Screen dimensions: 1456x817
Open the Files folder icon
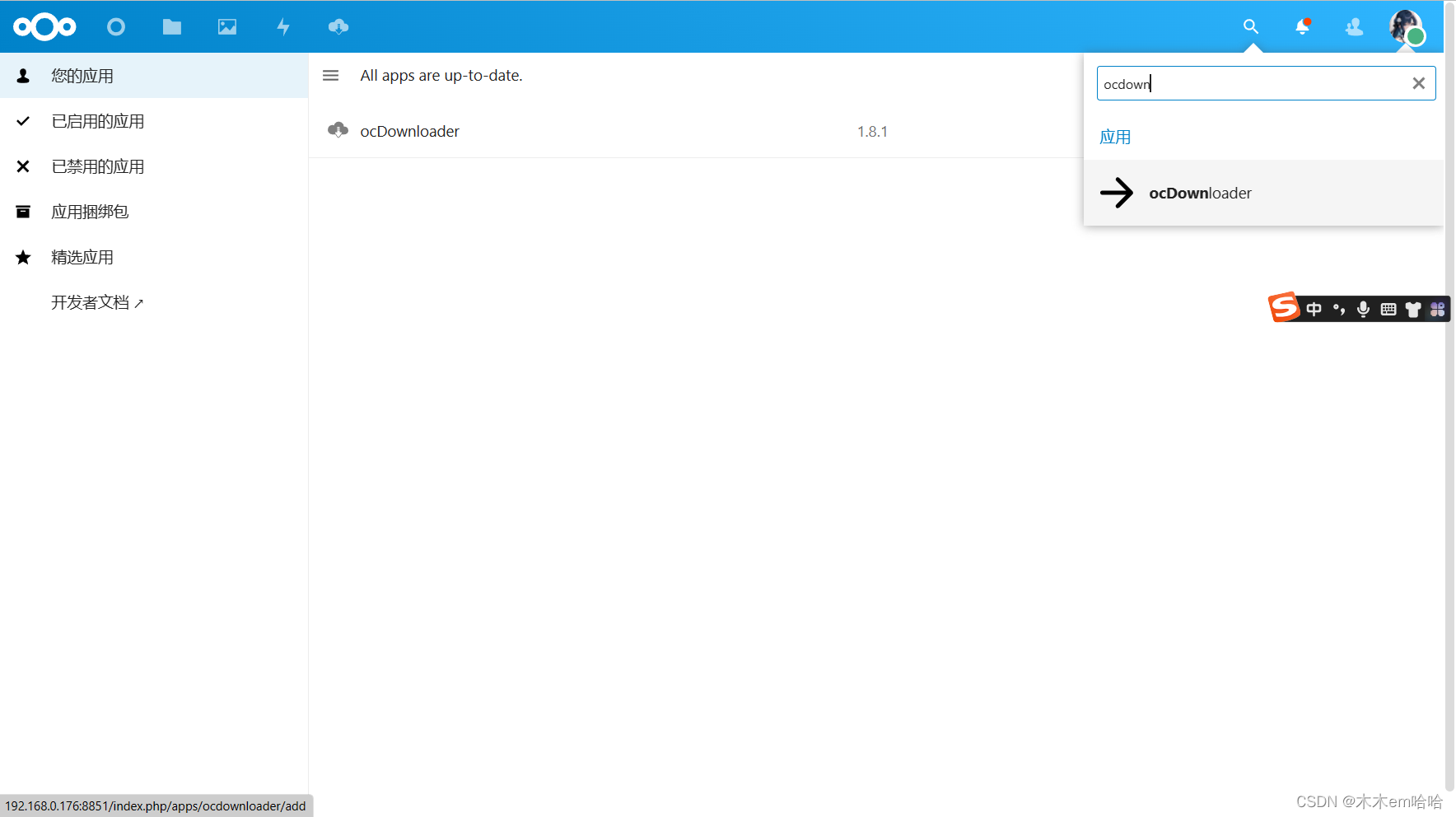(171, 27)
